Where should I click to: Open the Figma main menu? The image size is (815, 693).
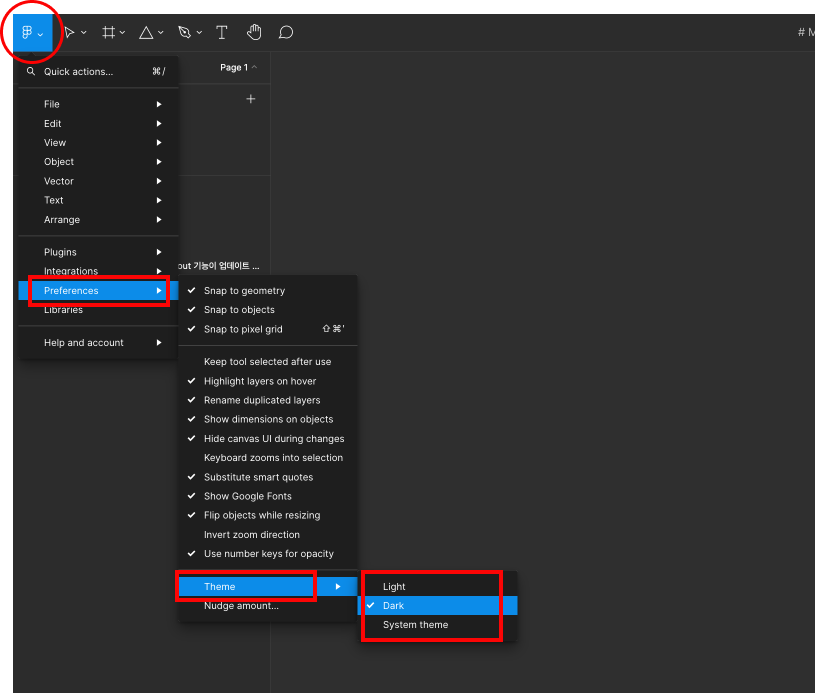pyautogui.click(x=30, y=31)
